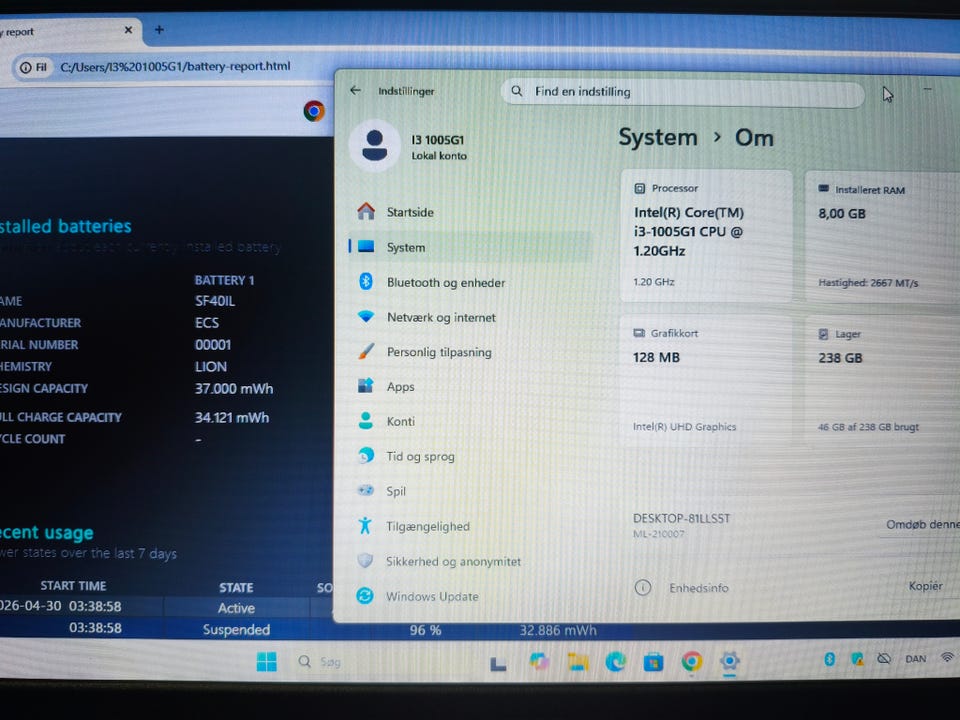Image resolution: width=960 pixels, height=720 pixels.
Task: Click the Settings gear in the taskbar
Action: (x=729, y=662)
